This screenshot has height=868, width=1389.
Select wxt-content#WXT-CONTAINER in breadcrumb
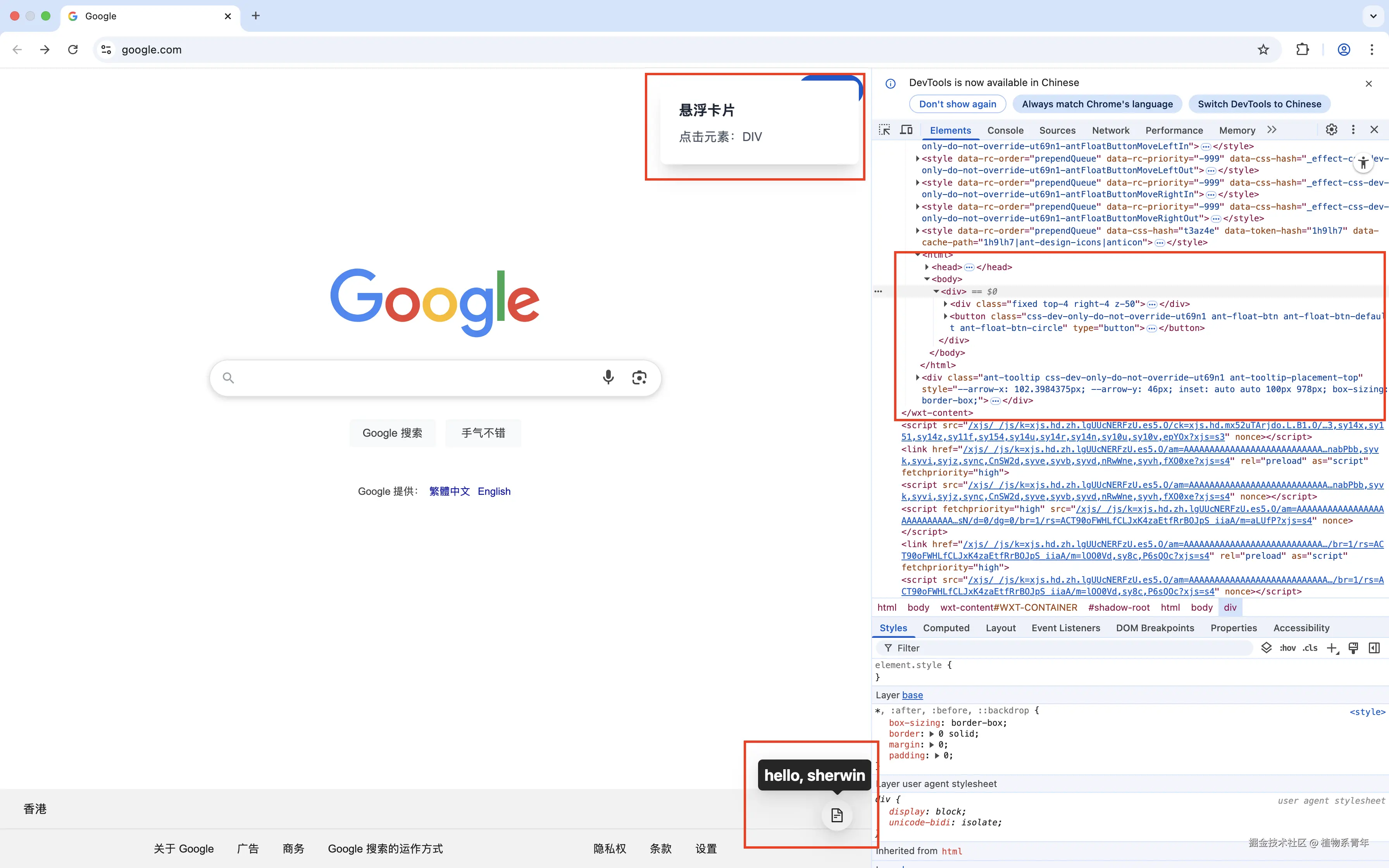pyautogui.click(x=1008, y=607)
